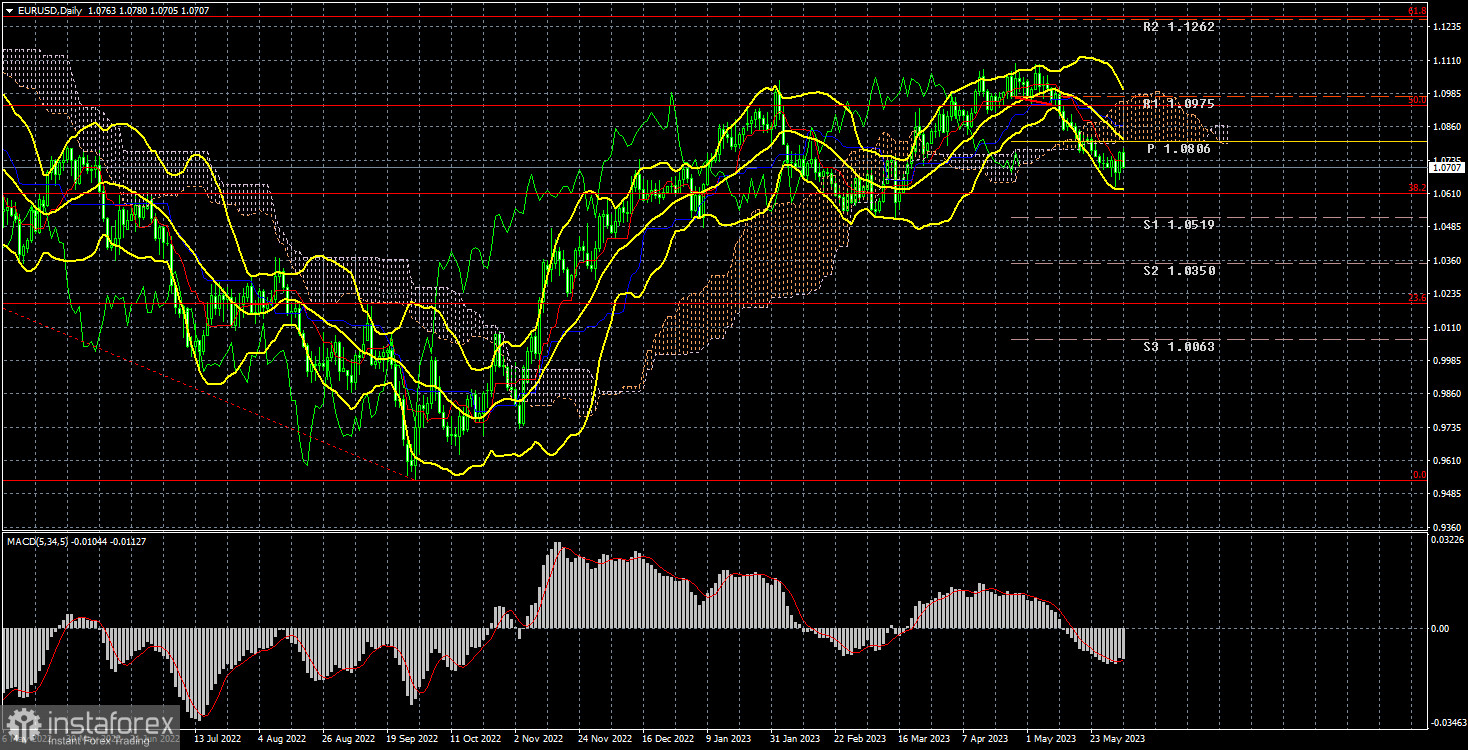1468x750 pixels.
Task: Click price axis value 1.0485
Action: coord(1446,227)
